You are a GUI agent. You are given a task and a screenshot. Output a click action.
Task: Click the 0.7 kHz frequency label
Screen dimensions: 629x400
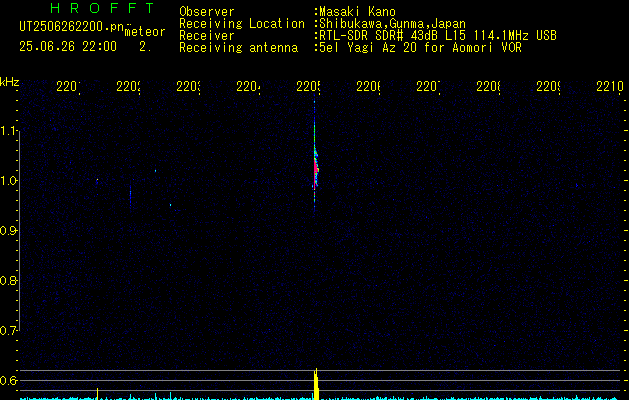click(8, 331)
